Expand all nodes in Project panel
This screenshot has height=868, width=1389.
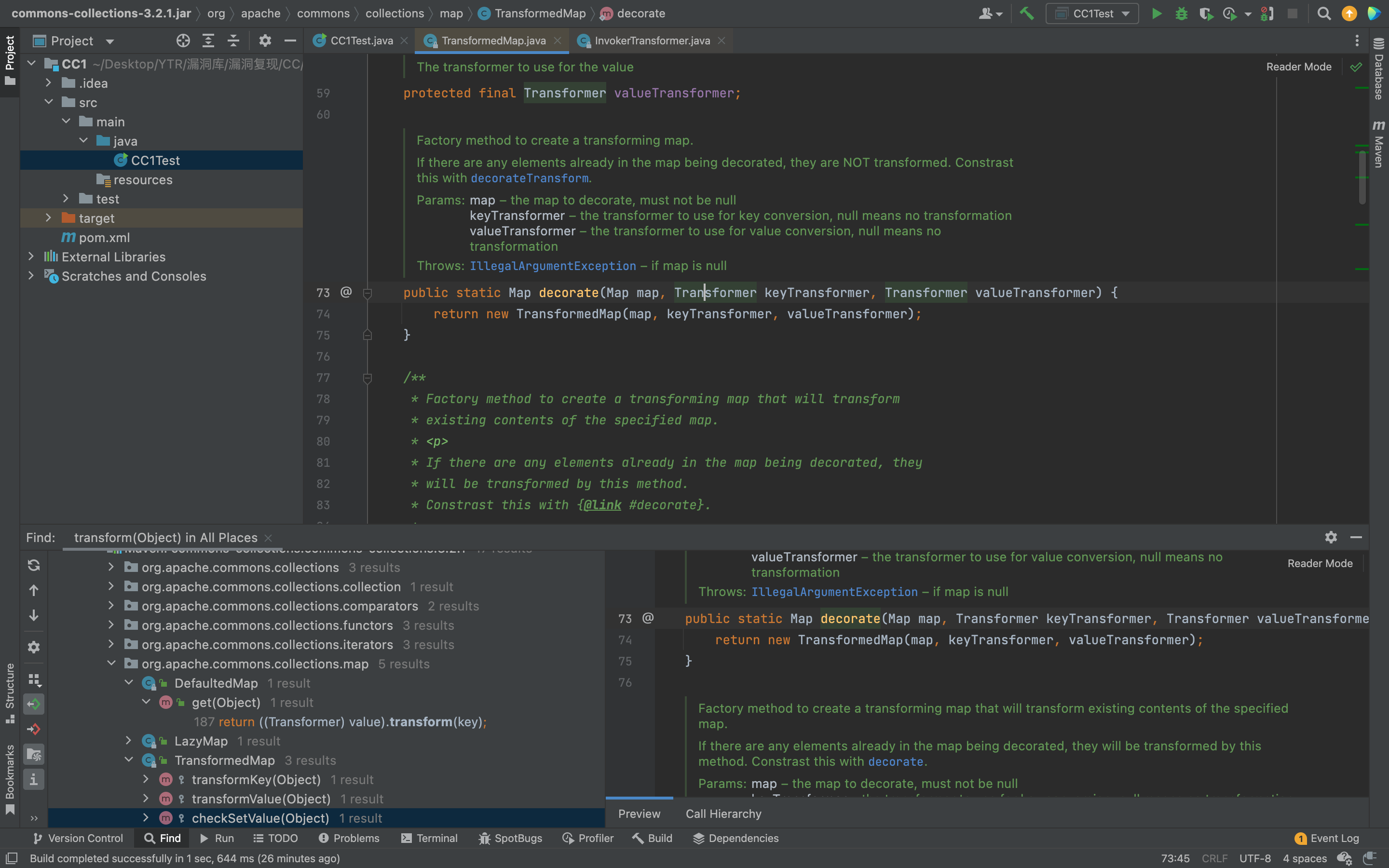(x=208, y=41)
